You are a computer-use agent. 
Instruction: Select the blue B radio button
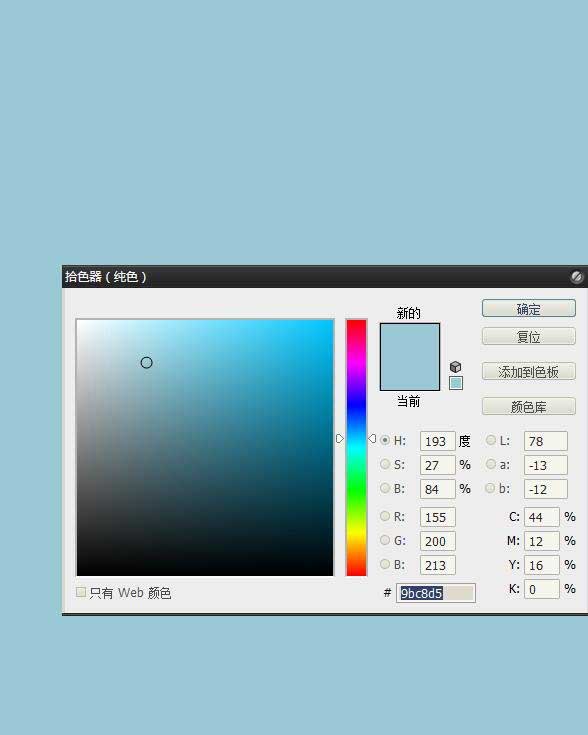click(x=385, y=564)
